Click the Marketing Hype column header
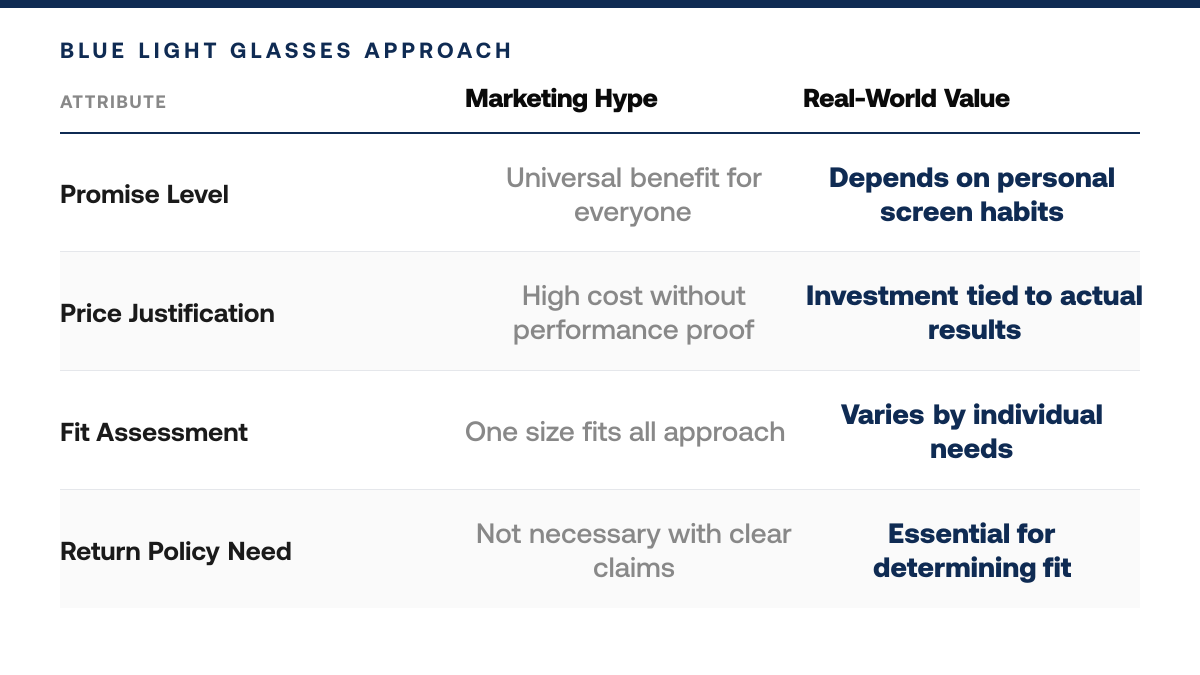Image resolution: width=1200 pixels, height=675 pixels. tap(561, 99)
